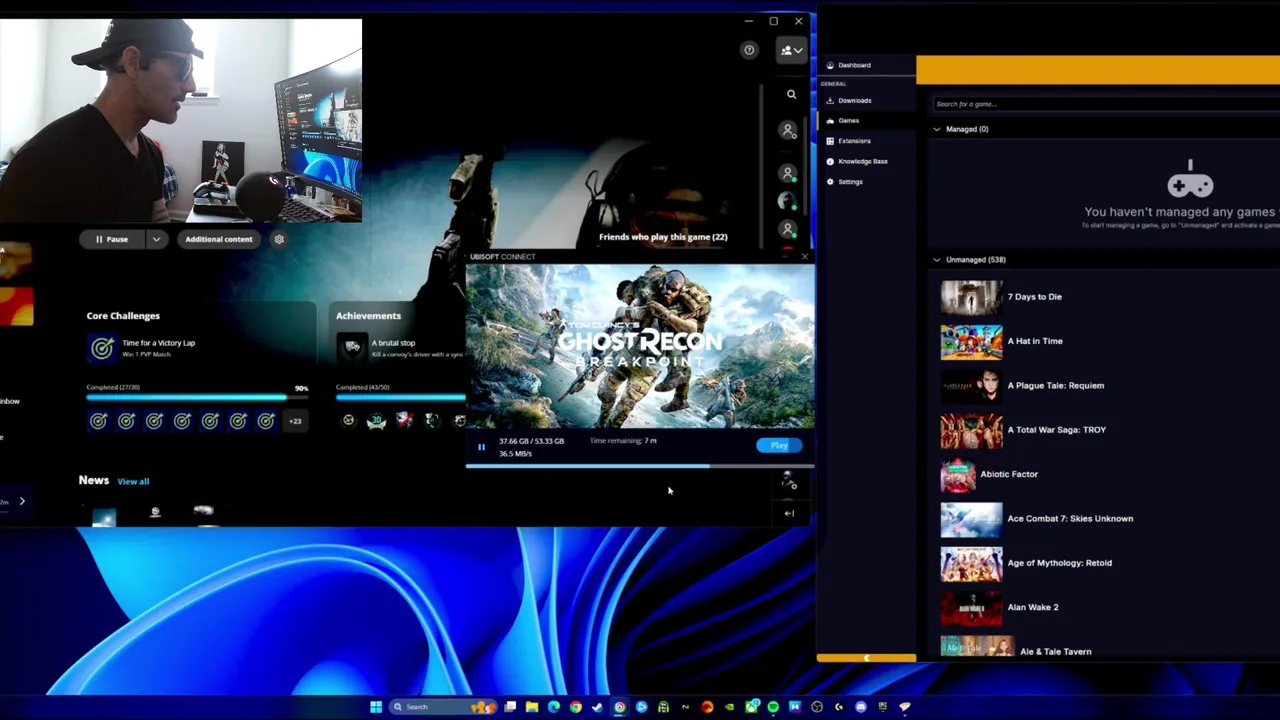Viewport: 1280px width, 720px height.
Task: Open the +23 more challenges tile
Action: [295, 421]
